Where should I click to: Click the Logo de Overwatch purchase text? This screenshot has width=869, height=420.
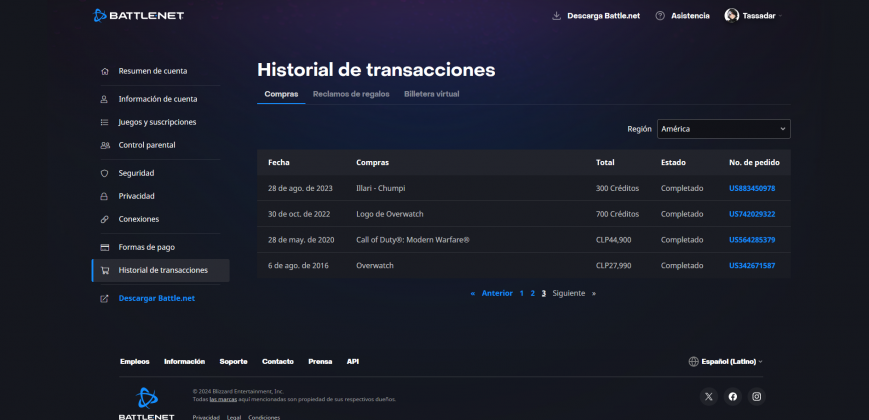click(x=390, y=214)
